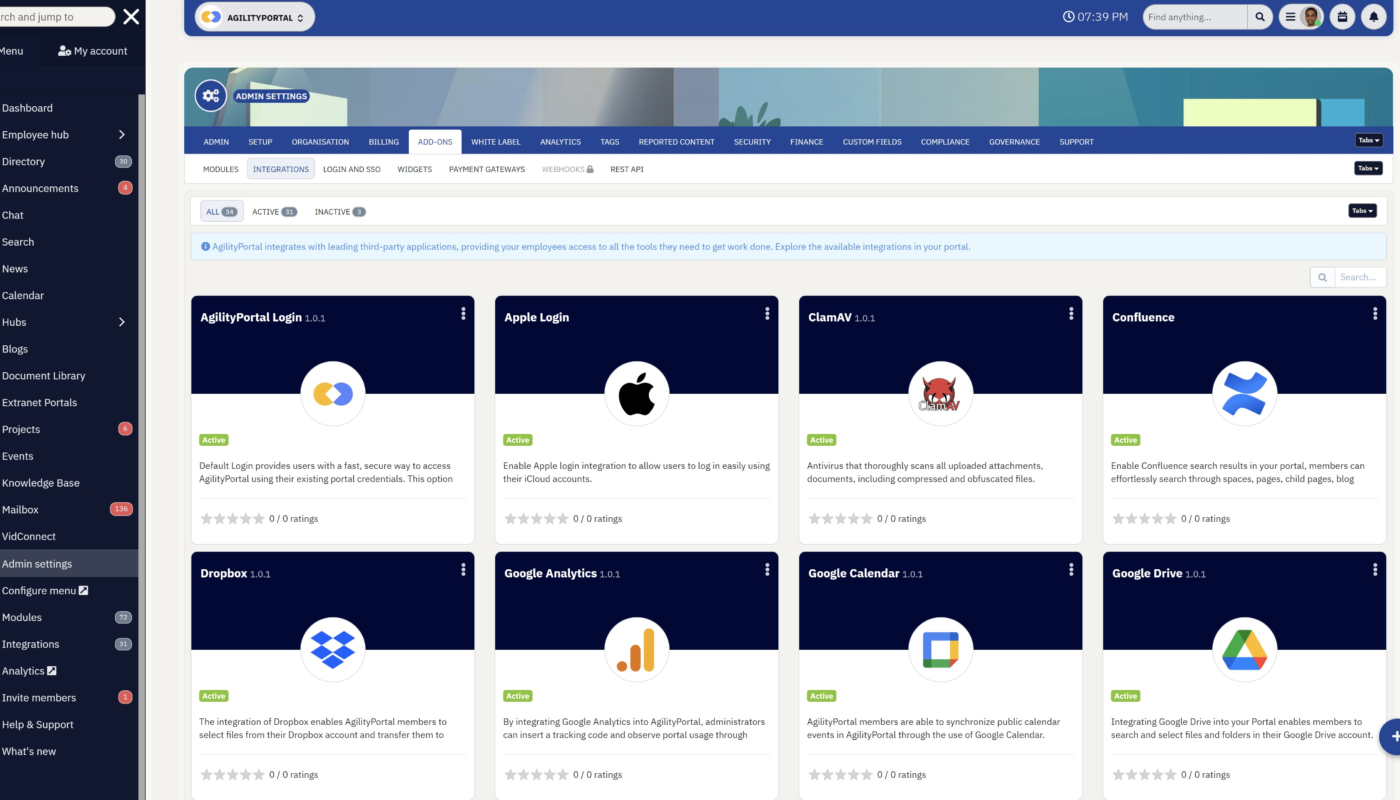Open the three-dot menu on AgilityPortal Login card
This screenshot has height=800, width=1400.
pyautogui.click(x=463, y=314)
